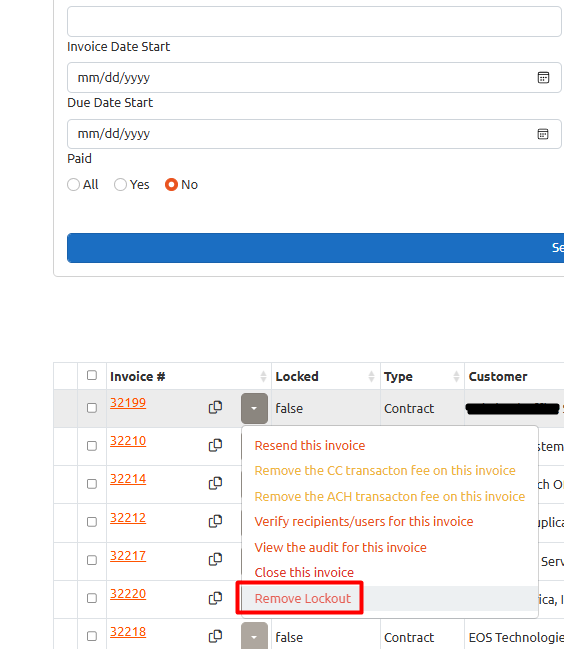Viewport: 564px width, 649px height.
Task: Open calendar picker for Due Date Start
Action: point(543,134)
